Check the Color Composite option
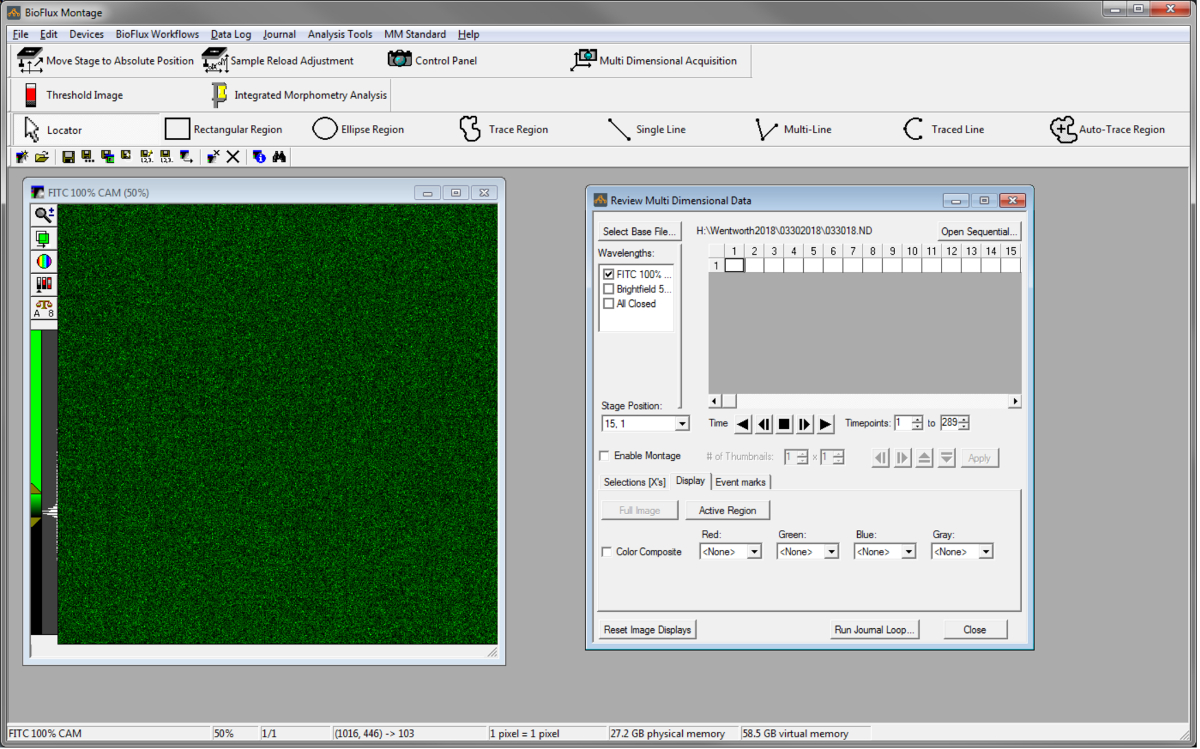 coord(606,552)
